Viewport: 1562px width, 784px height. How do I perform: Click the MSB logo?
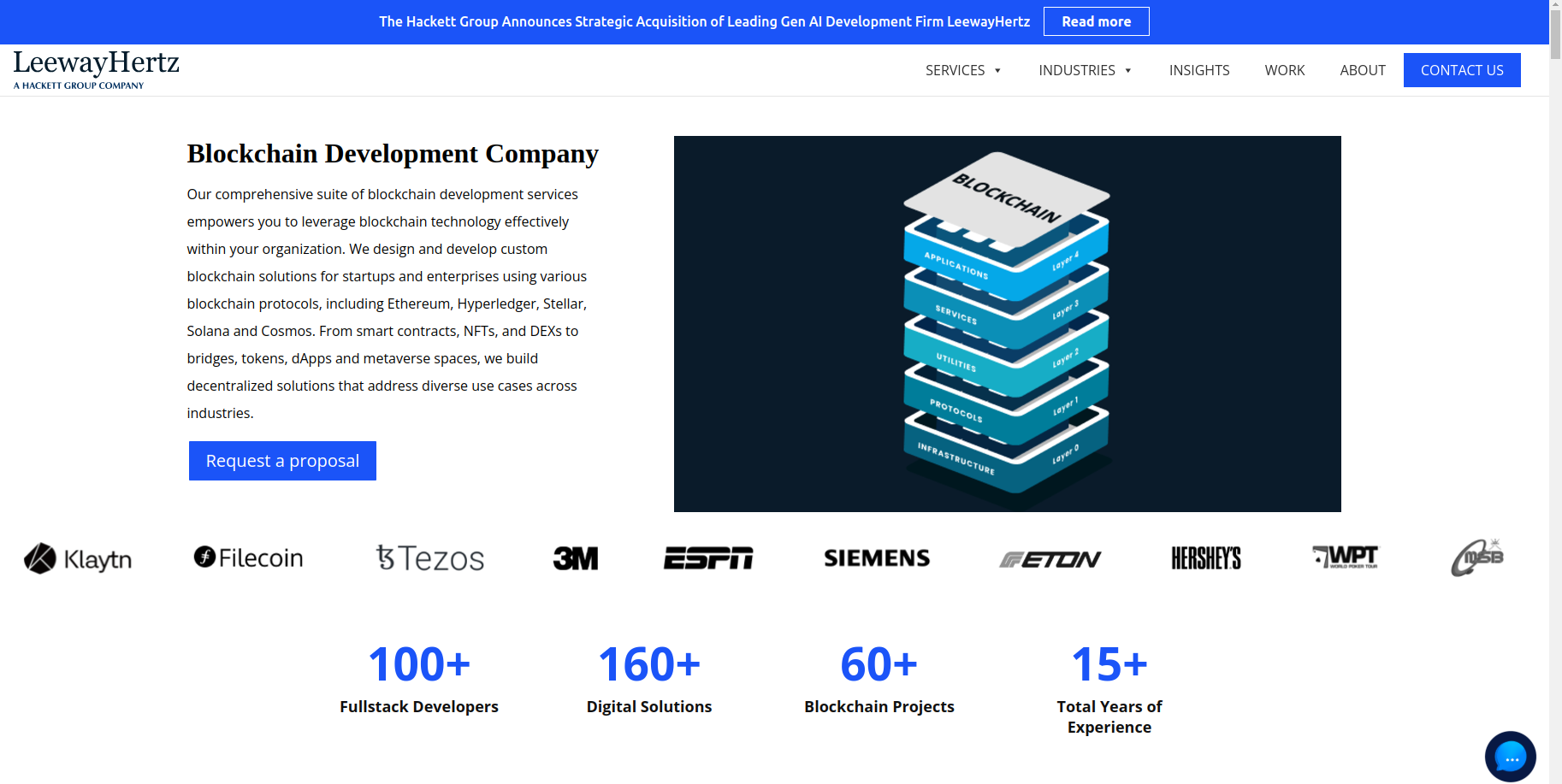pyautogui.click(x=1477, y=557)
